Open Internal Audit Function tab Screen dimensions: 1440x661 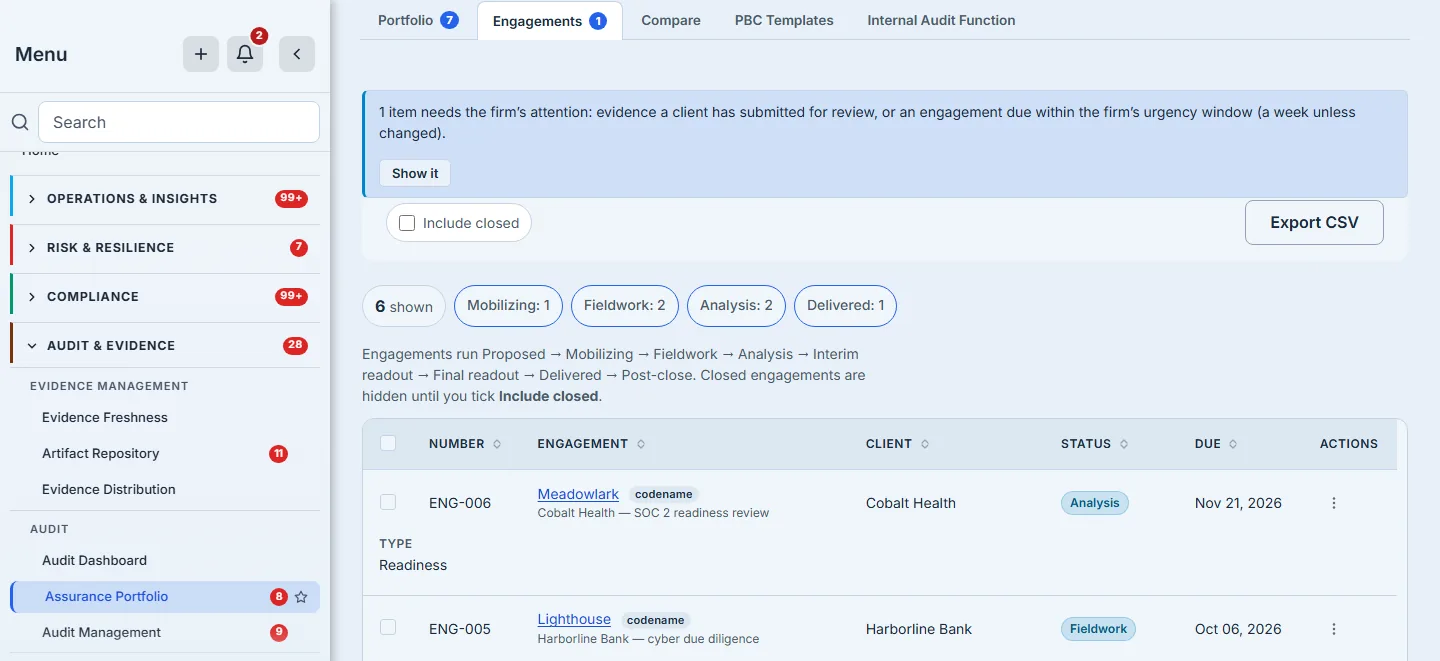(941, 20)
